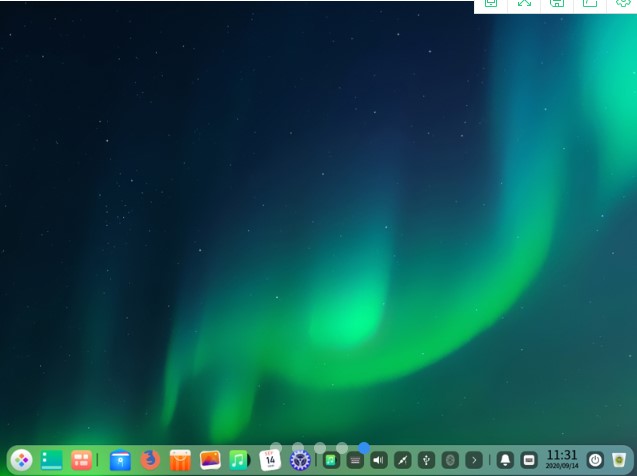The image size is (637, 476).
Task: Click the green system monitor tray icon
Action: coord(330,460)
